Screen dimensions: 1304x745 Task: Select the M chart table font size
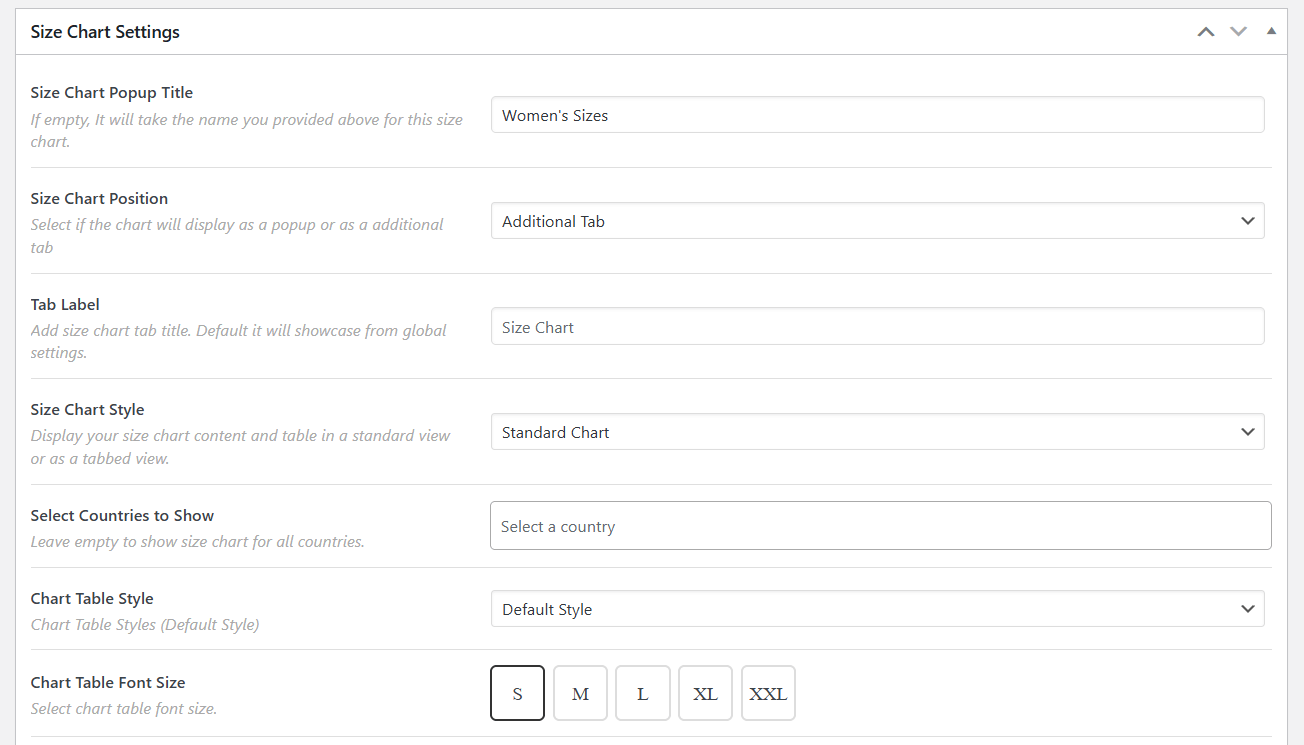coord(580,692)
